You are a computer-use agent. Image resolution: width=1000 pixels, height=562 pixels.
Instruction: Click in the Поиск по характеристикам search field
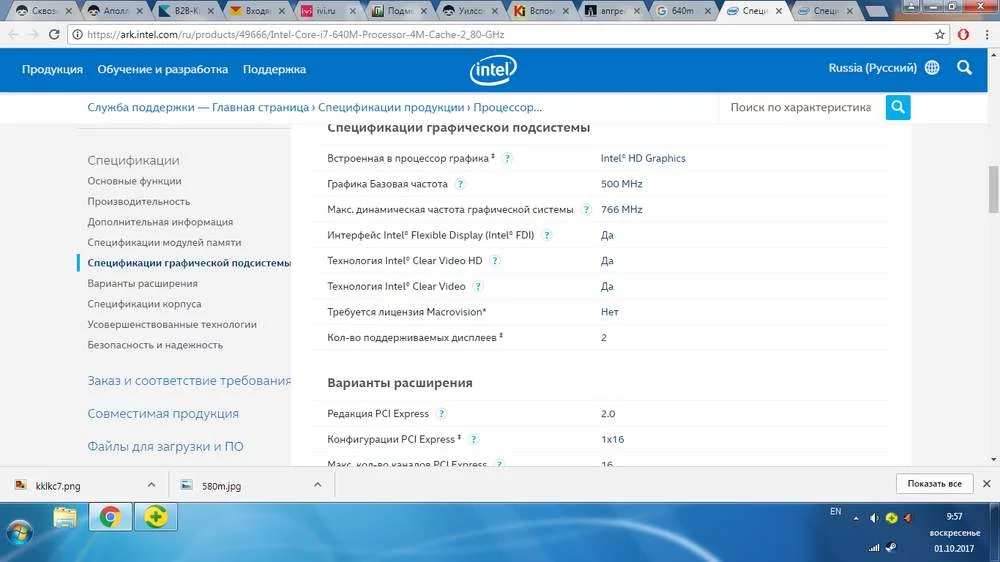click(x=800, y=107)
